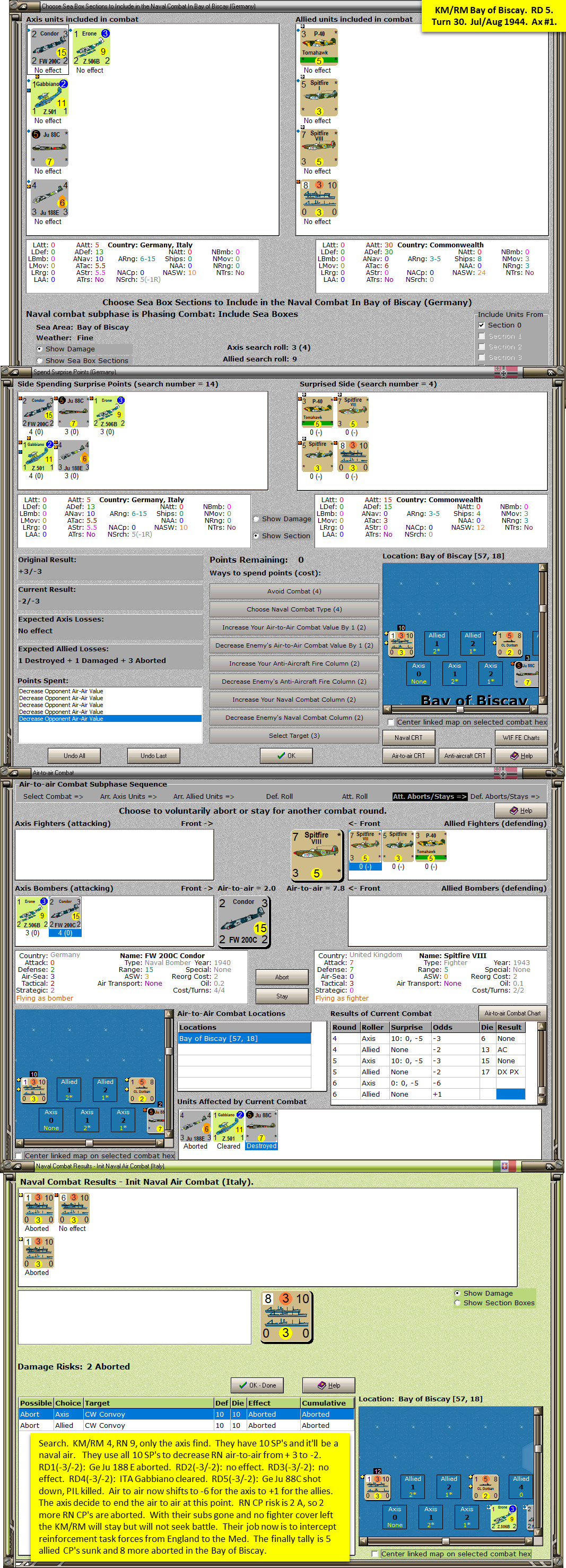This screenshot has height=1568, width=566.
Task: Select Show Section Boxes radio in Naval Combat Results
Action: point(458,1303)
